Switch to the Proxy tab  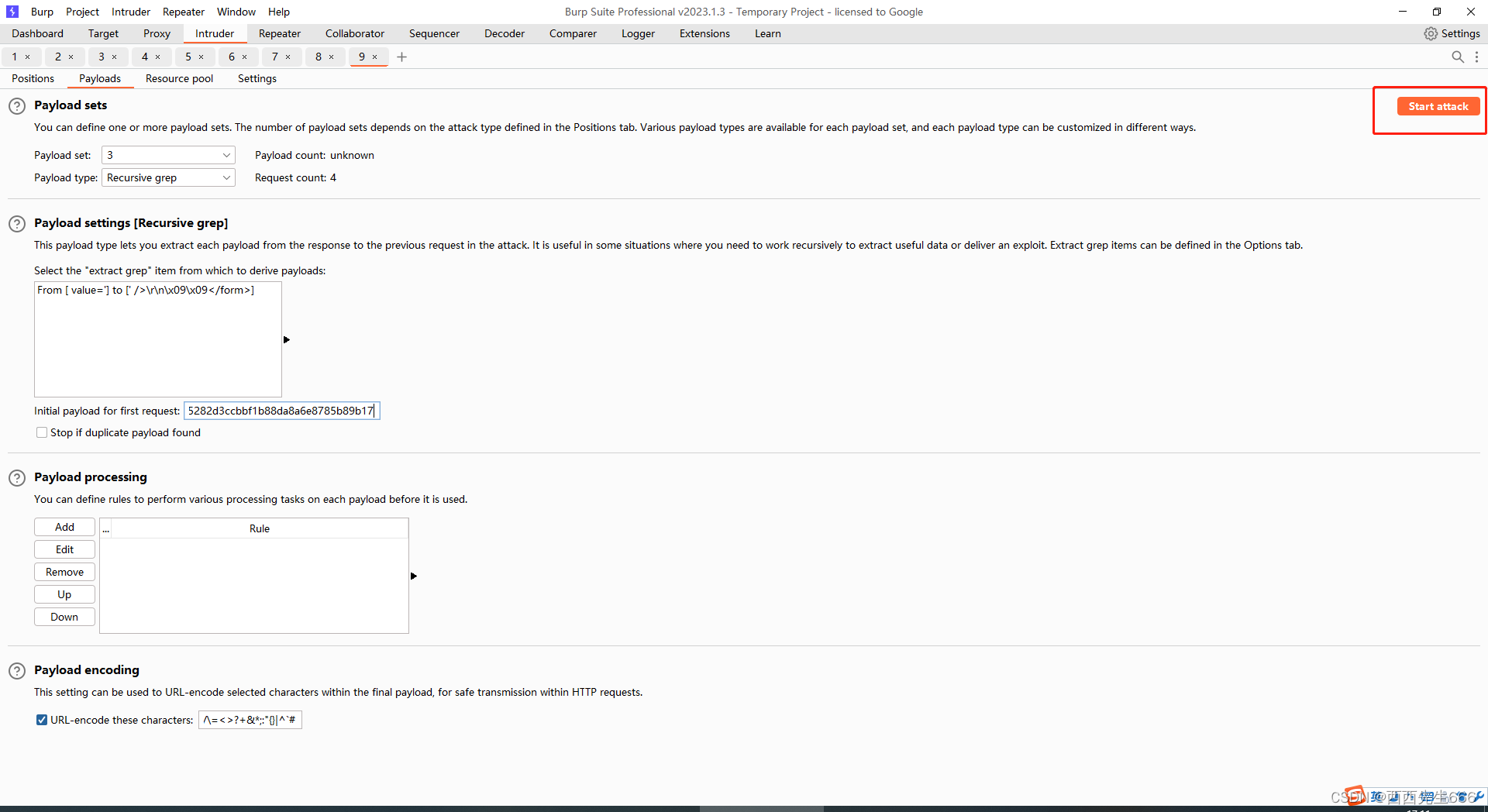coord(157,33)
